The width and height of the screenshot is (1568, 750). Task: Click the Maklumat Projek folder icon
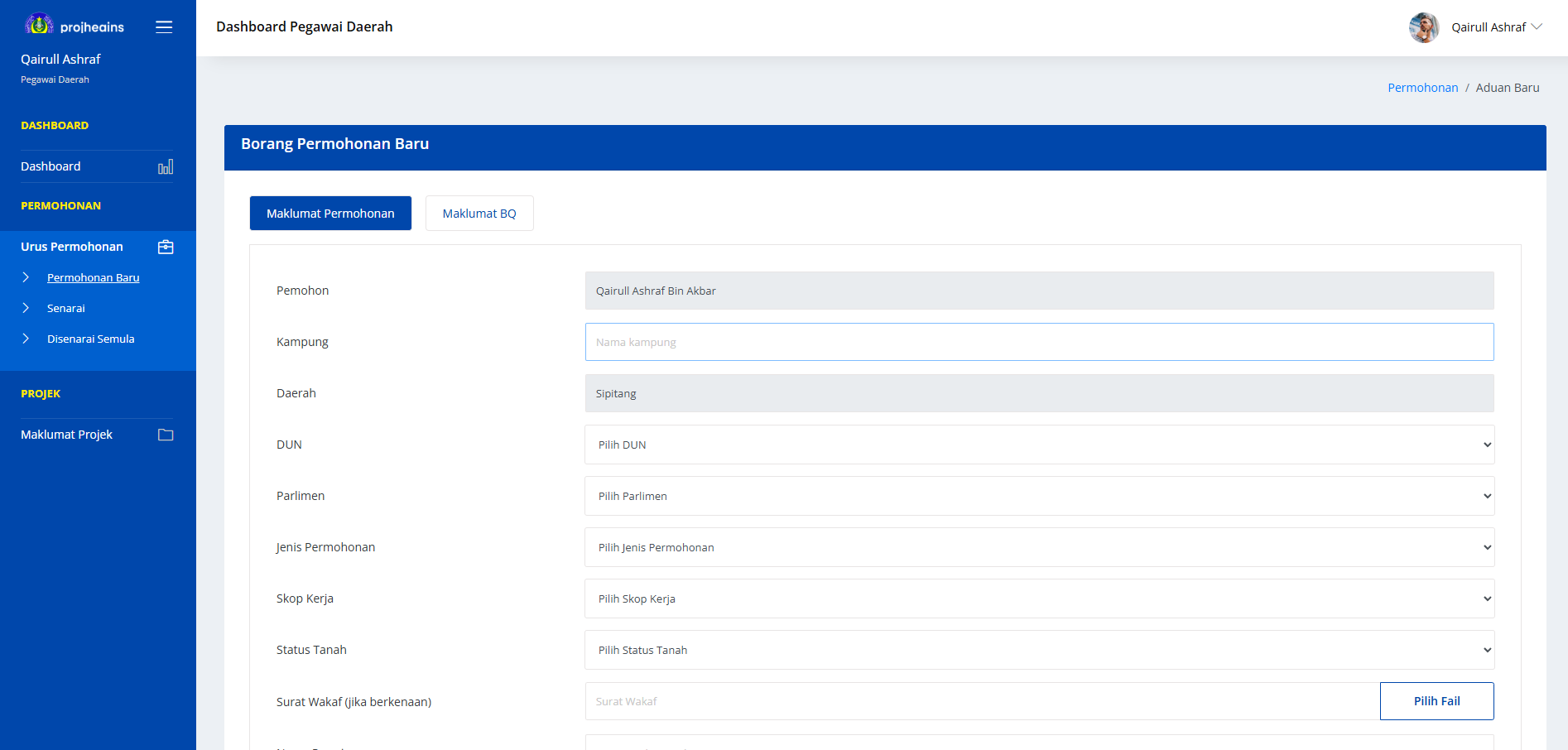[x=166, y=435]
